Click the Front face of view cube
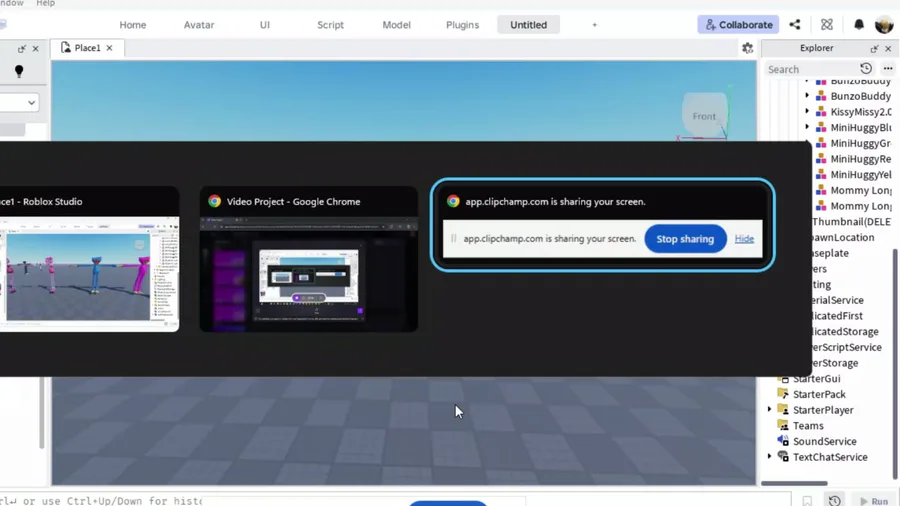Image resolution: width=900 pixels, height=506 pixels. coord(704,116)
